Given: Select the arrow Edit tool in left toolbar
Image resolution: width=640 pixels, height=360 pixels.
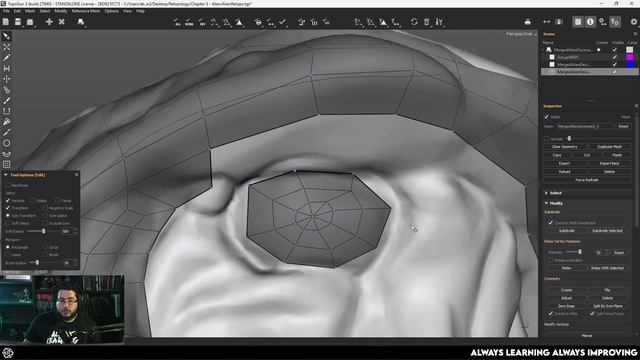Looking at the screenshot, I should [7, 36].
